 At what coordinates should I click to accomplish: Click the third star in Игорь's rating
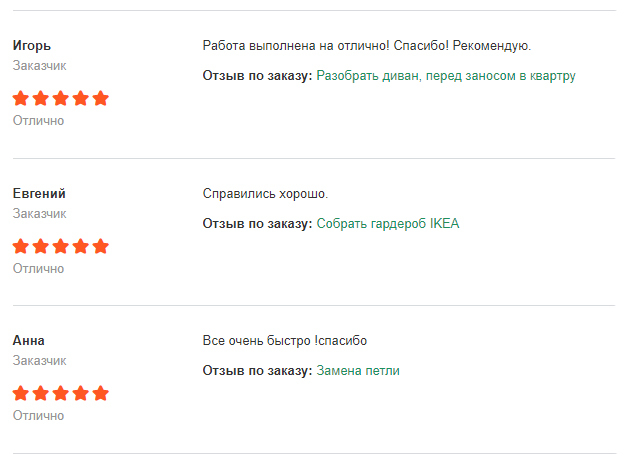(x=60, y=98)
